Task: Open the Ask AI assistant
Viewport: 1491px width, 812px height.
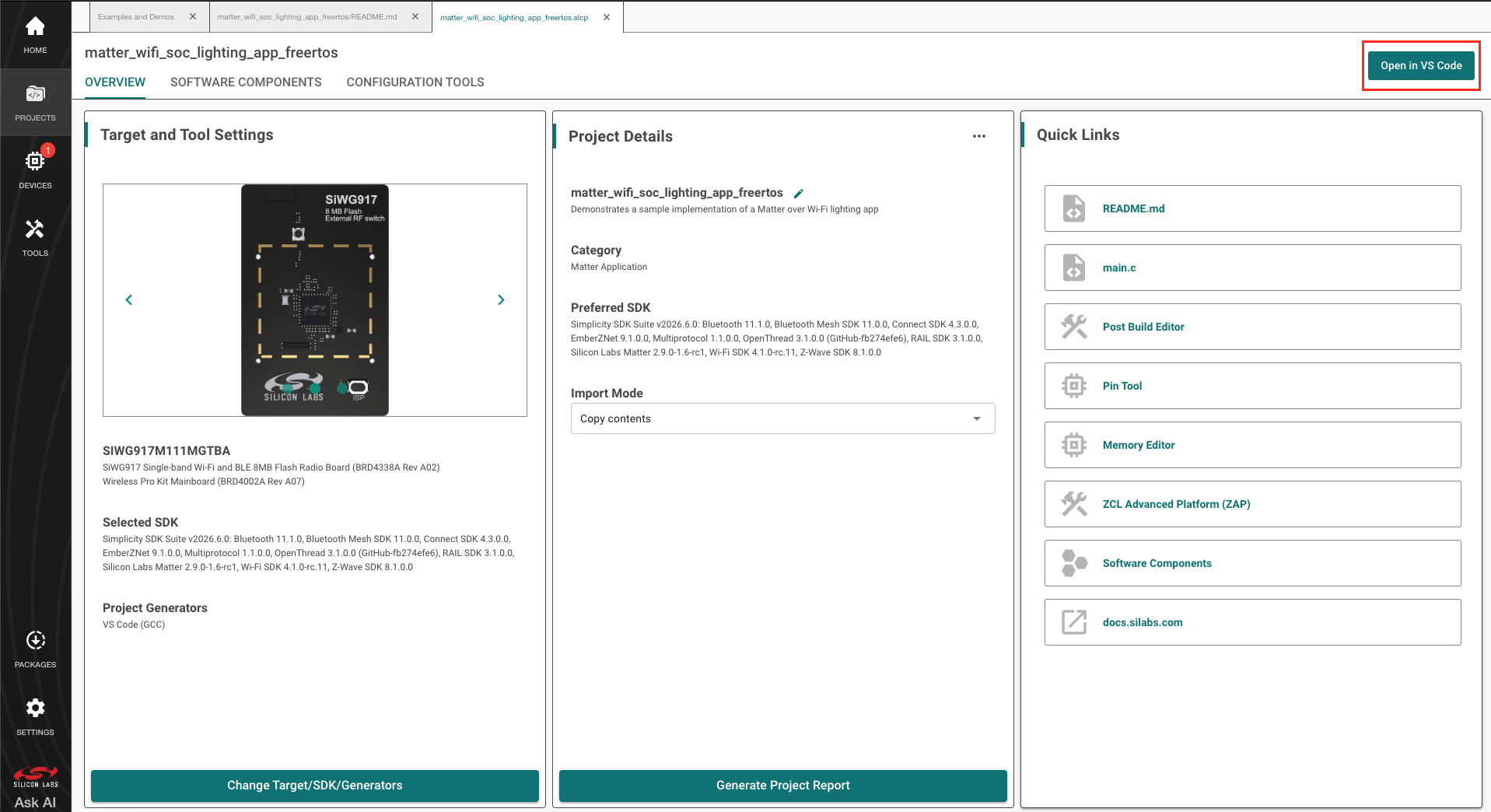Action: (35, 802)
